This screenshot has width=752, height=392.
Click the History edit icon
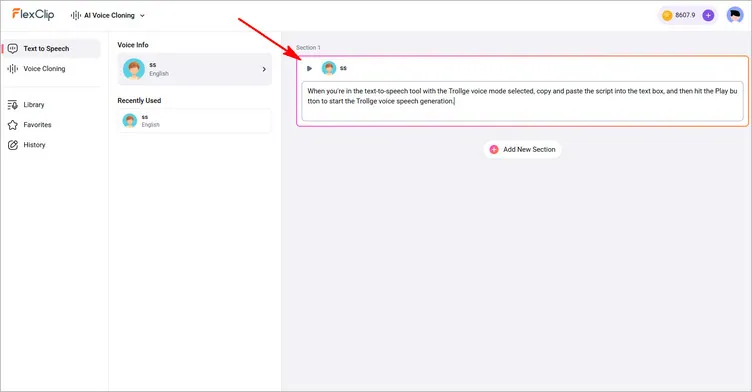pyautogui.click(x=13, y=145)
